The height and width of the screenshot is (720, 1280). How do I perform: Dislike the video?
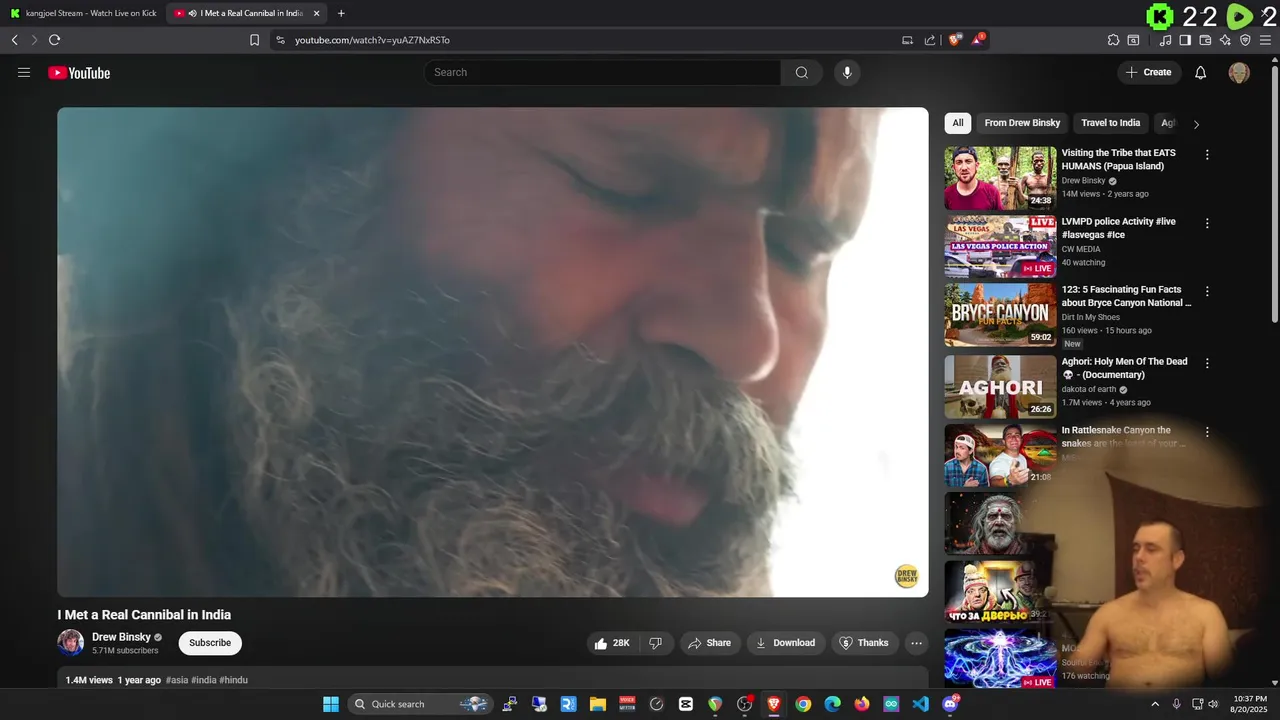point(656,643)
